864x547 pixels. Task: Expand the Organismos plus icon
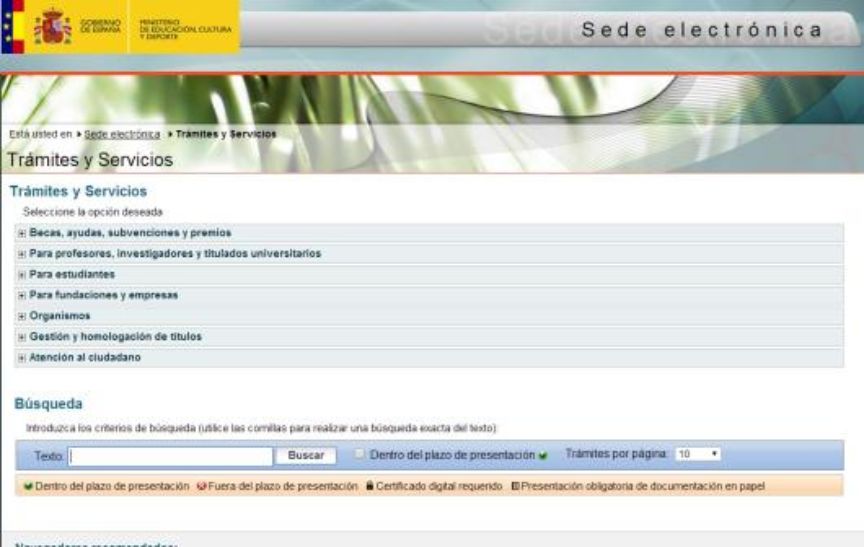coord(22,316)
